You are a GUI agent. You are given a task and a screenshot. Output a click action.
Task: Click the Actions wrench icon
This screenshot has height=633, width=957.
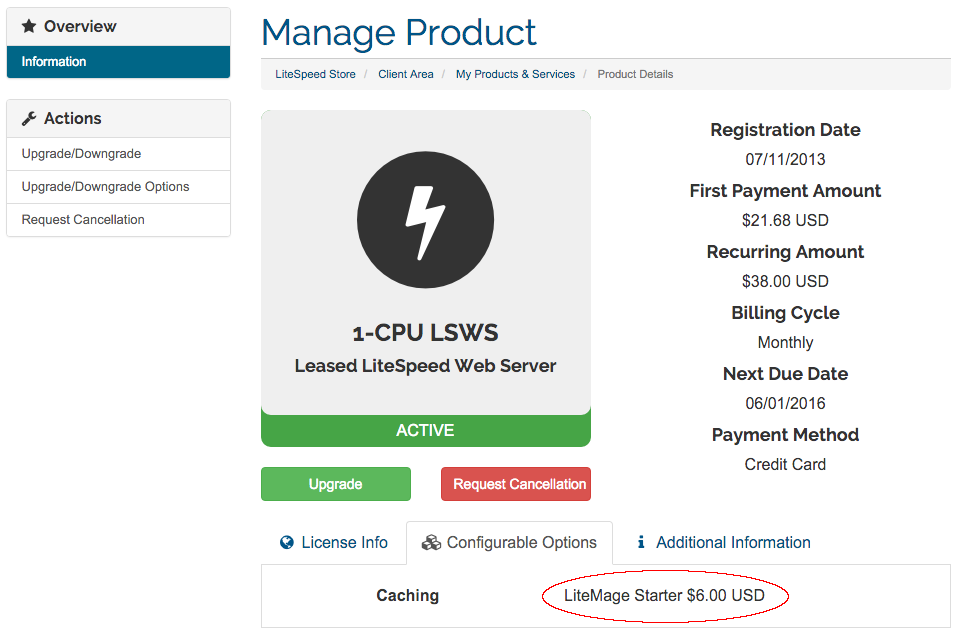[x=29, y=118]
